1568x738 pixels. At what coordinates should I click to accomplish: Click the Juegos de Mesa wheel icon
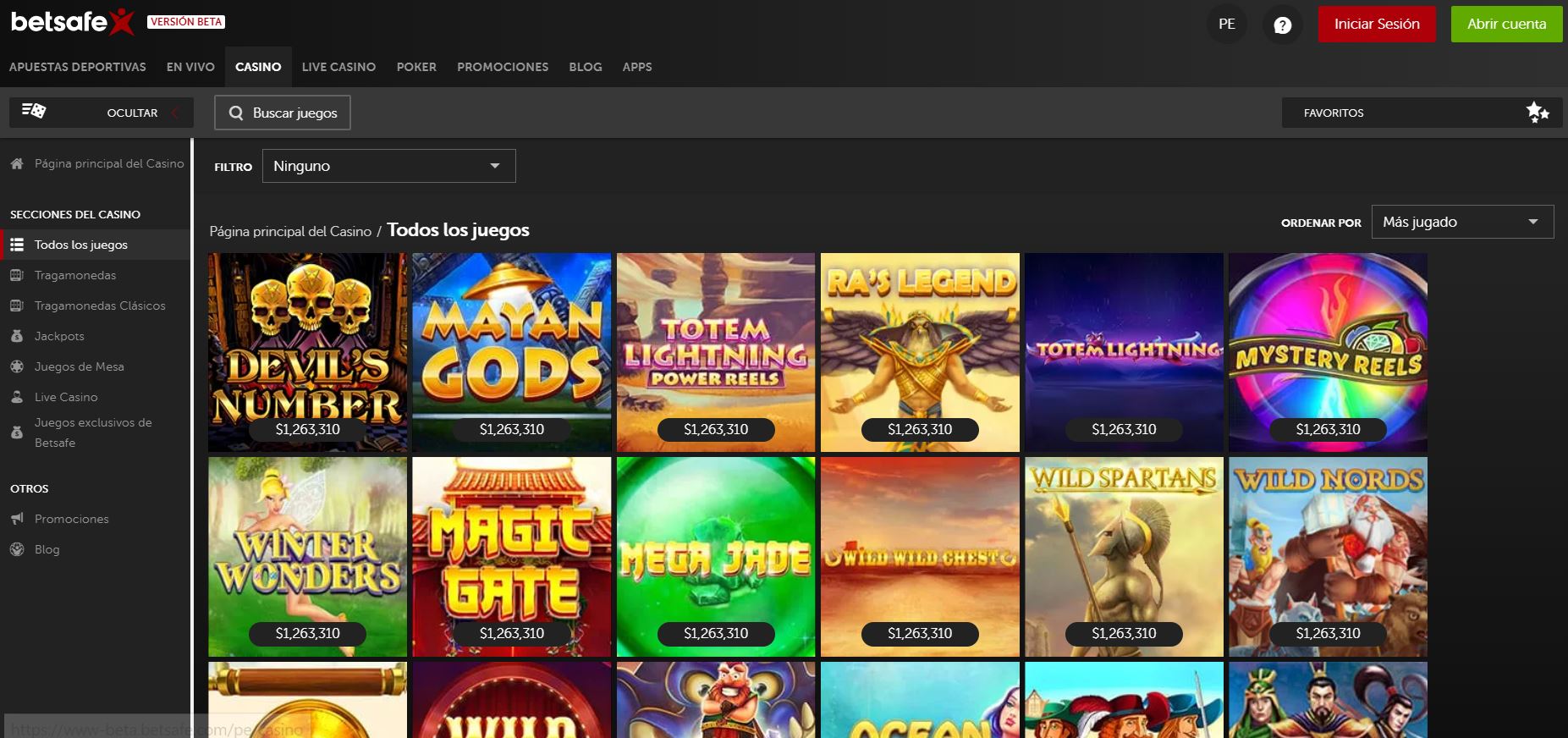click(x=17, y=366)
